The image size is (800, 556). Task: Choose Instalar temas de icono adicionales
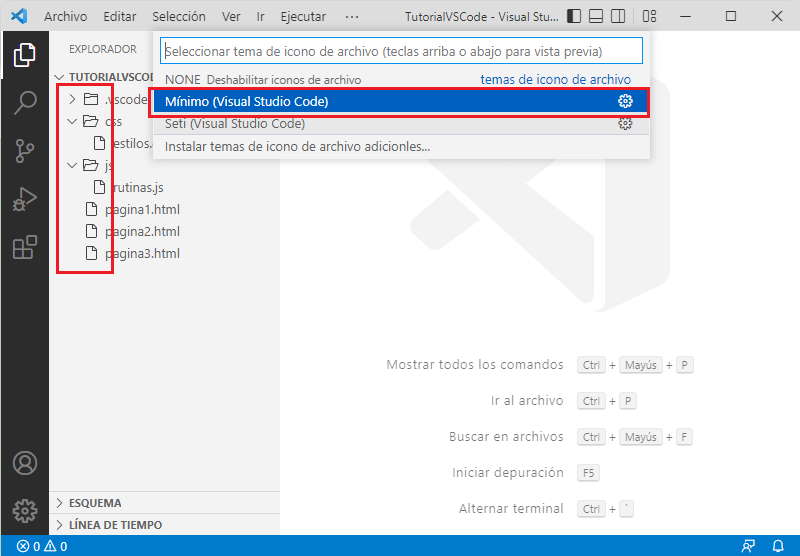[402, 146]
